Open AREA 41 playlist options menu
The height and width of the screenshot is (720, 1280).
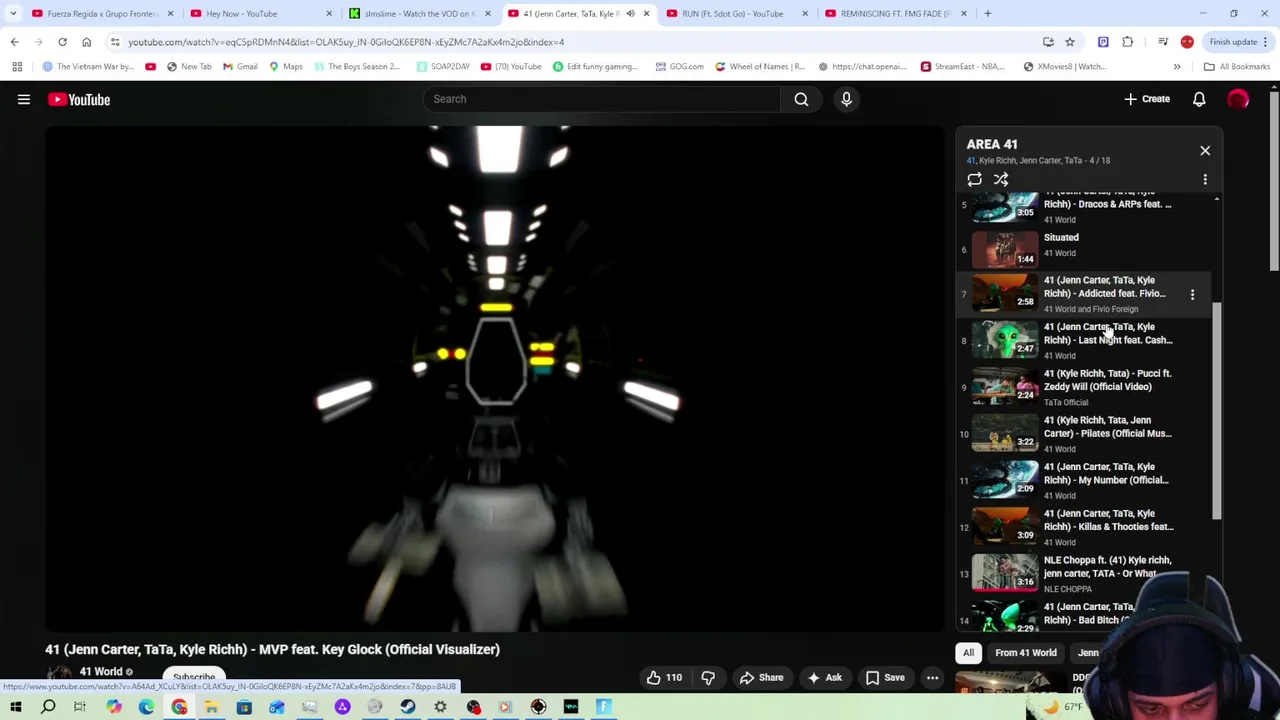point(1205,179)
